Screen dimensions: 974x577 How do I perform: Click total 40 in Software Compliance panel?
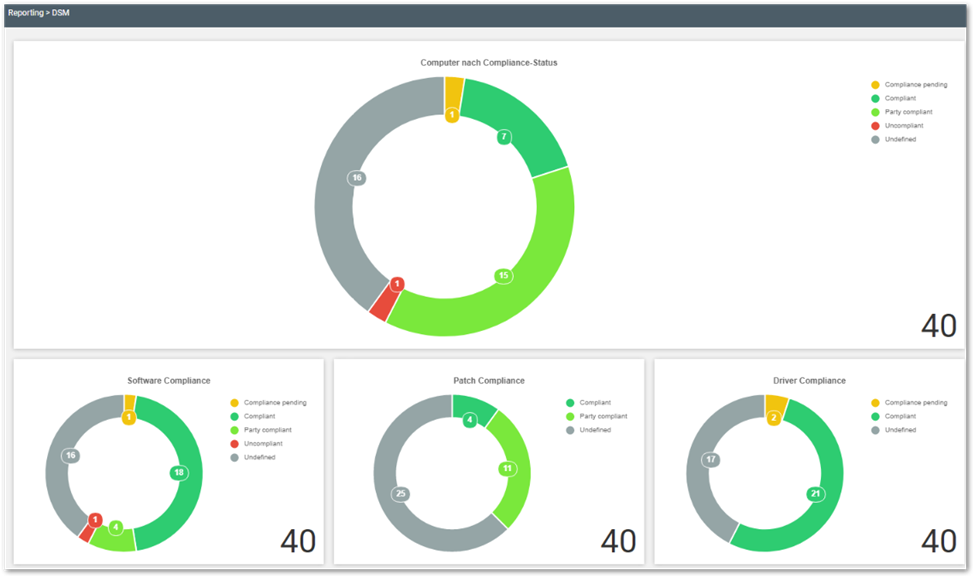[298, 541]
